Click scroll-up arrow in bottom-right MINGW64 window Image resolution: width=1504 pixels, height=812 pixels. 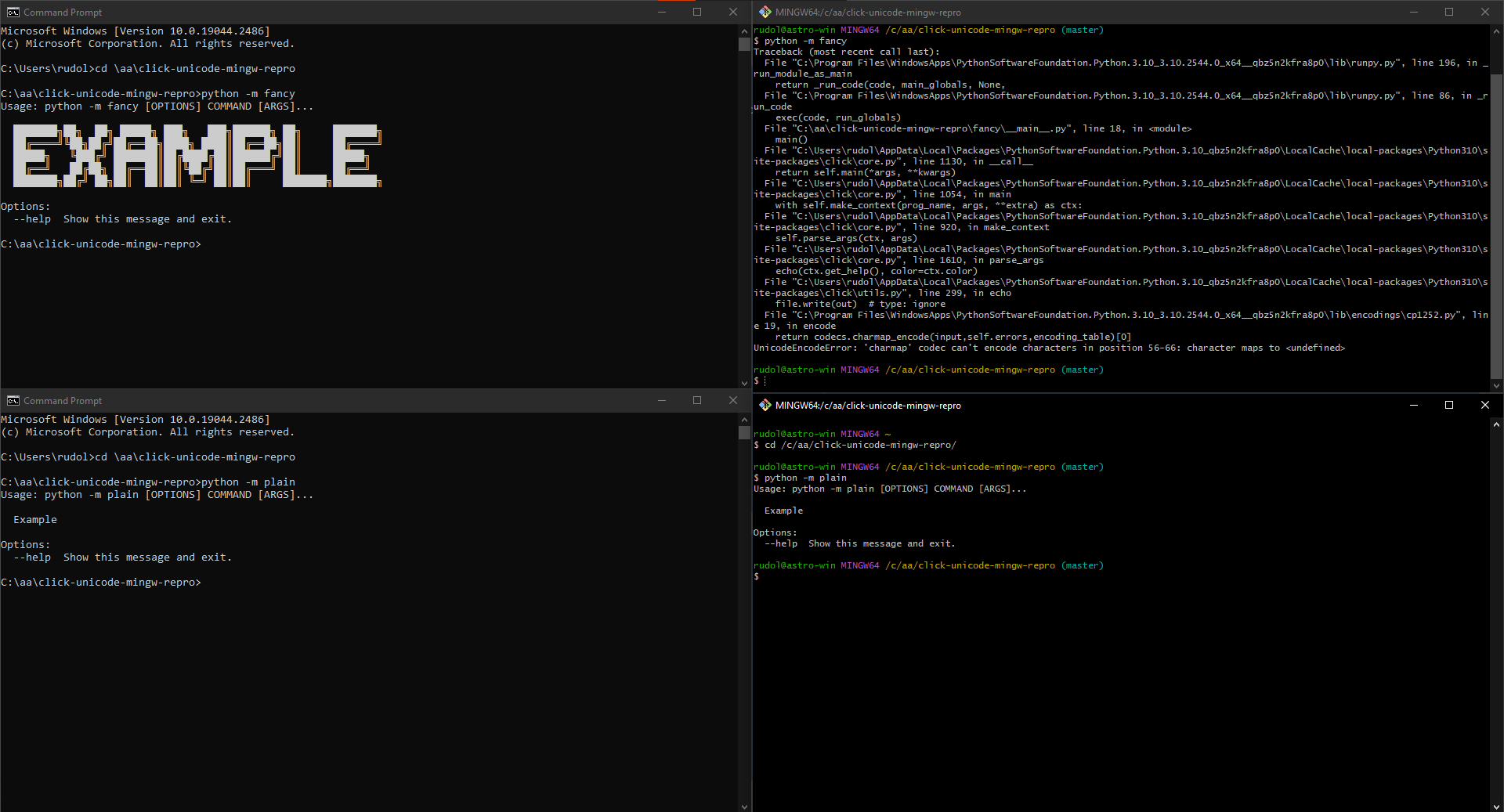[x=1496, y=424]
